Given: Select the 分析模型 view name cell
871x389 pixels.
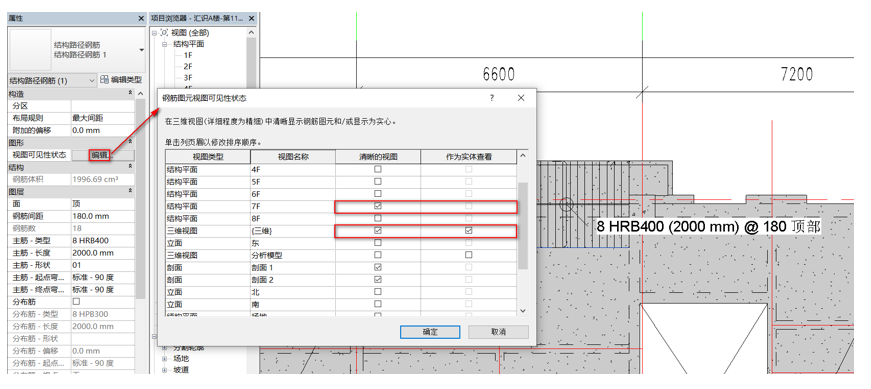Looking at the screenshot, I should pyautogui.click(x=293, y=255).
